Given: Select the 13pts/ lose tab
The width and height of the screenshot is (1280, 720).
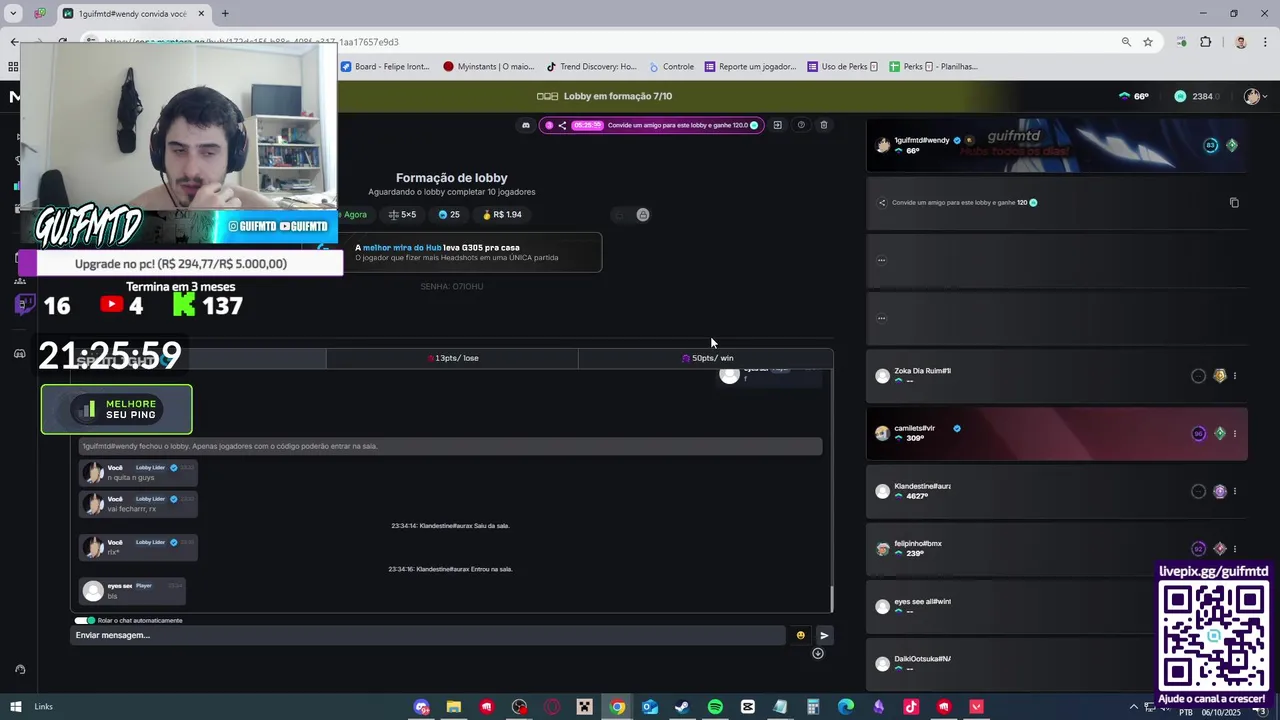Looking at the screenshot, I should click(452, 358).
